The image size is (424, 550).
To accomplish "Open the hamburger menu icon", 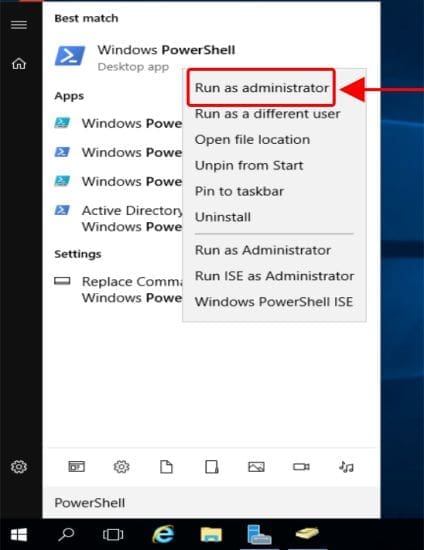I will [x=19, y=25].
